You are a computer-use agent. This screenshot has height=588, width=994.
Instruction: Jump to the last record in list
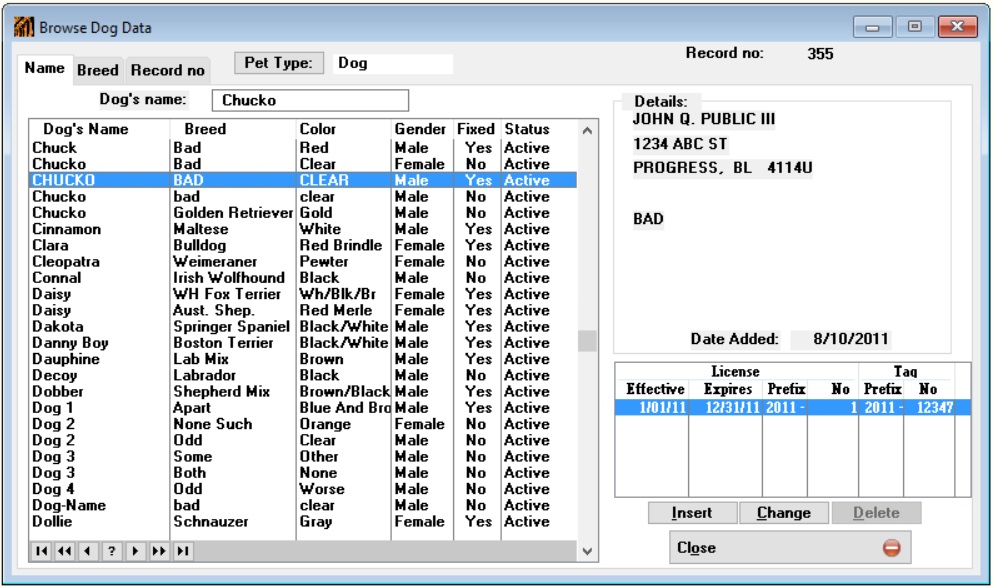pos(183,551)
